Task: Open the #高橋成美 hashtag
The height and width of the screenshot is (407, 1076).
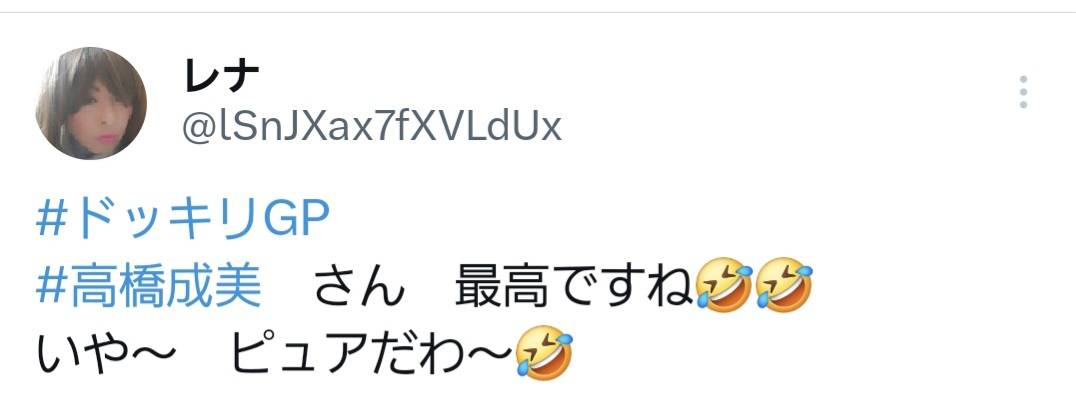Action: [149, 287]
